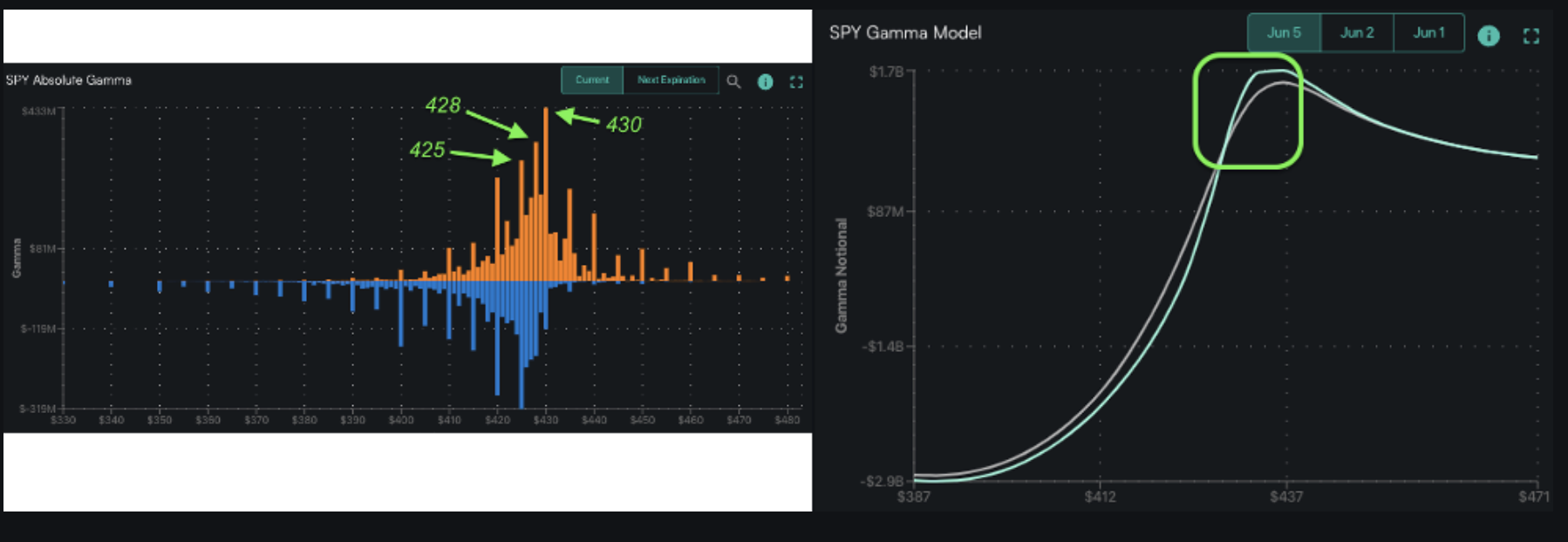The image size is (1568, 542).
Task: Expand SPY Absolute Gamma chart to fullscreen
Action: pos(796,81)
